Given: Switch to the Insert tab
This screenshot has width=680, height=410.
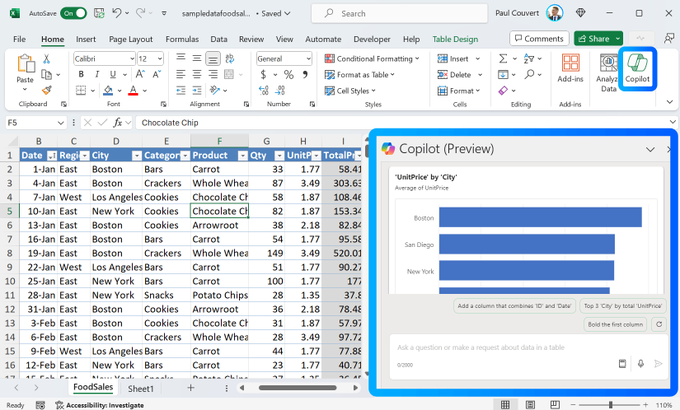Looking at the screenshot, I should [86, 39].
